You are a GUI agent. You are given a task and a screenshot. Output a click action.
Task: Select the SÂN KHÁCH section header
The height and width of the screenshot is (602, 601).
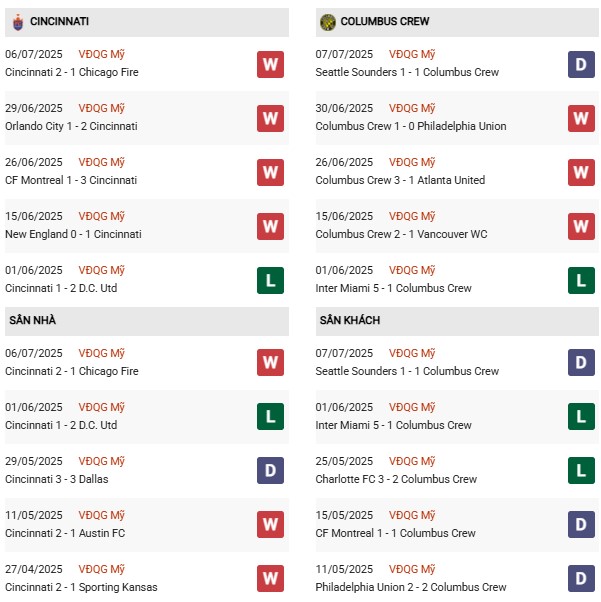[x=349, y=320]
